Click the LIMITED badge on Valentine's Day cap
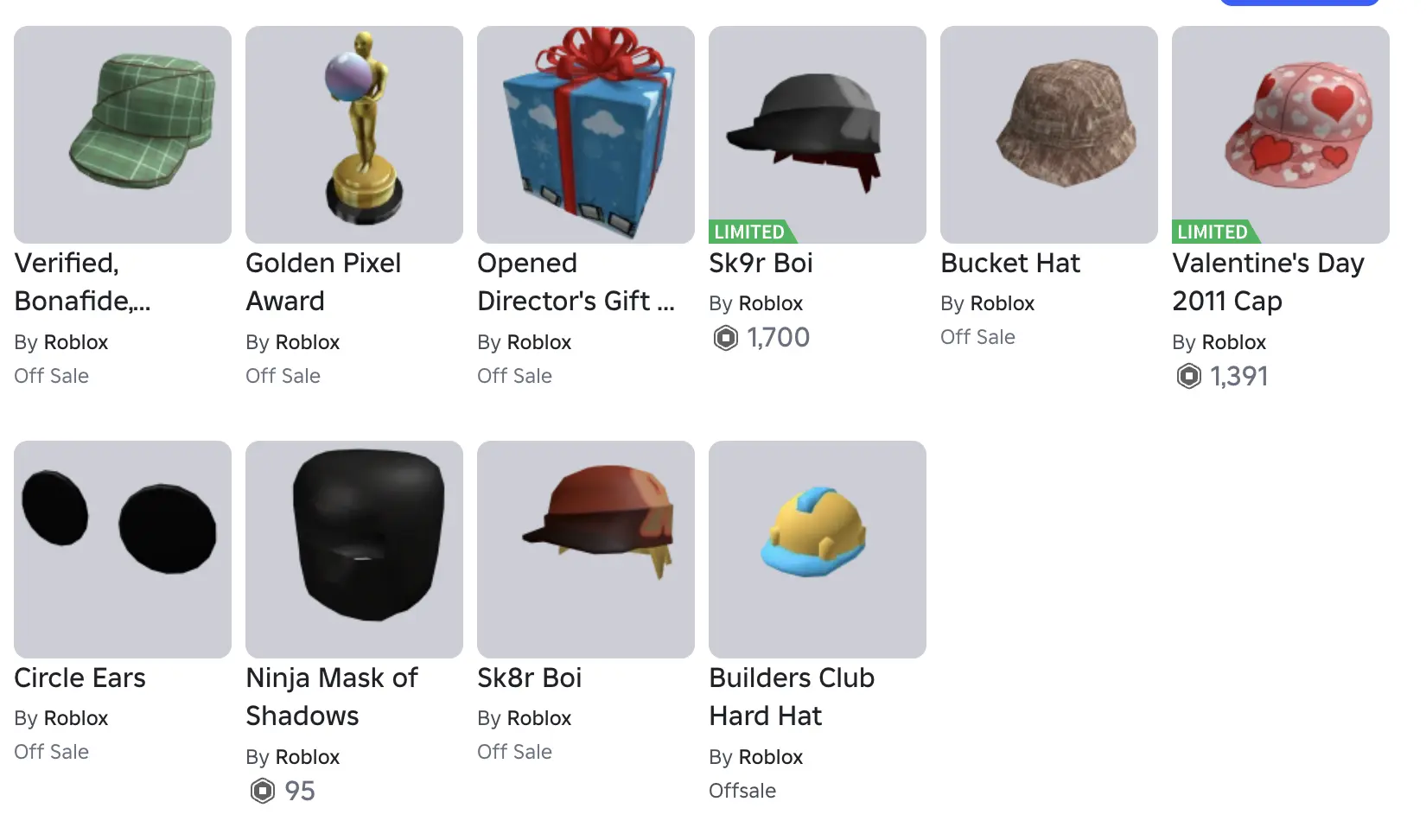The width and height of the screenshot is (1426, 840). pyautogui.click(x=1215, y=232)
